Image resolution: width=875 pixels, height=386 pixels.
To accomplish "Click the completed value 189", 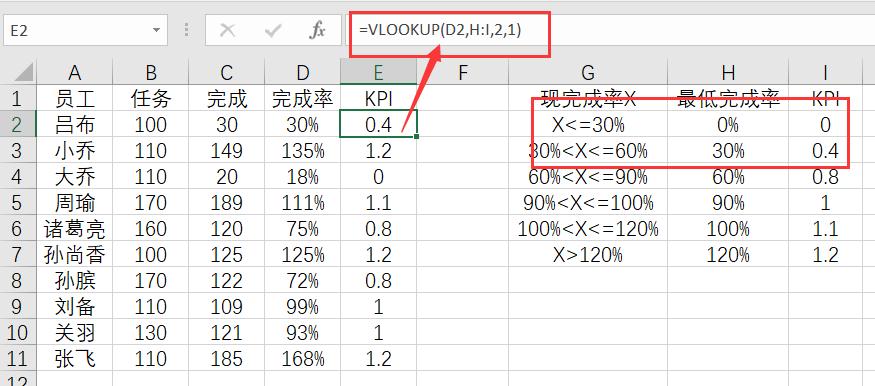I will (227, 202).
